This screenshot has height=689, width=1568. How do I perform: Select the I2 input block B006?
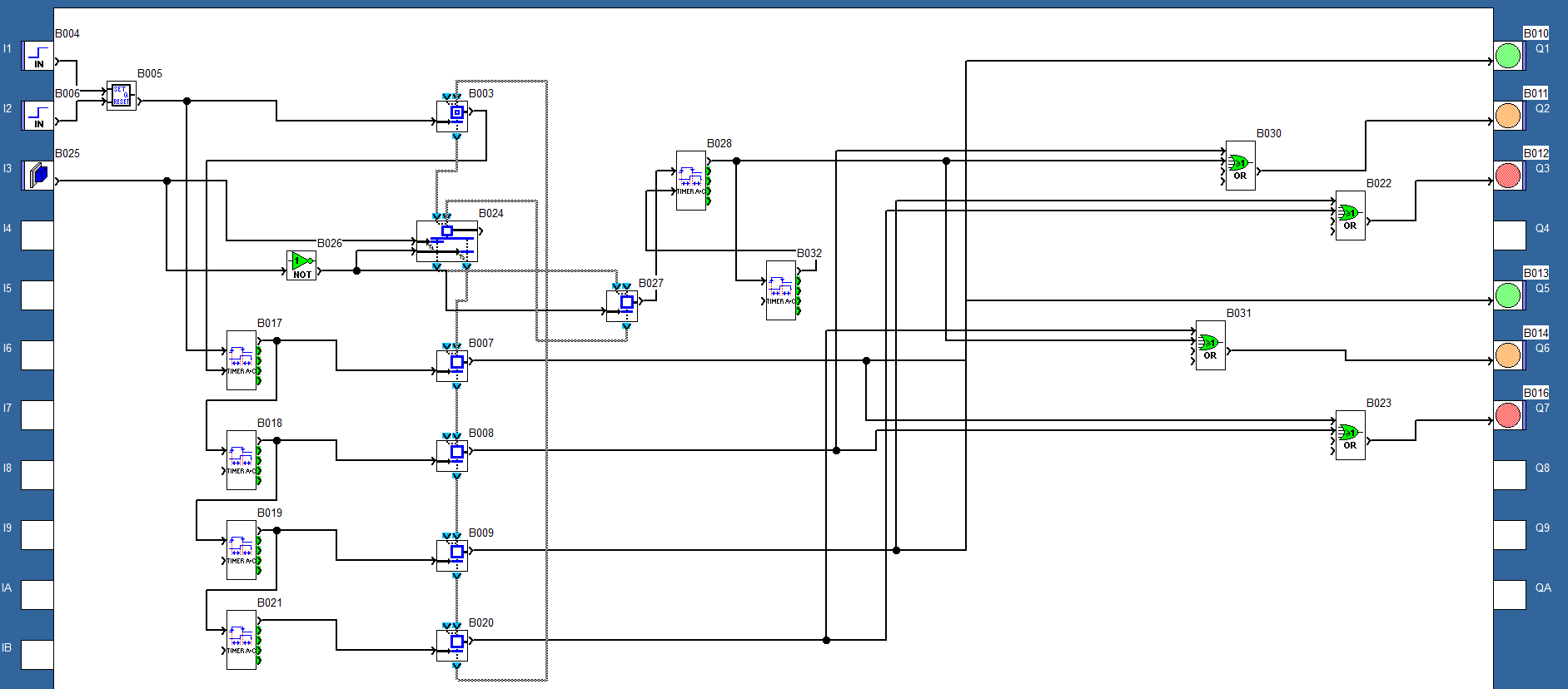[37, 116]
